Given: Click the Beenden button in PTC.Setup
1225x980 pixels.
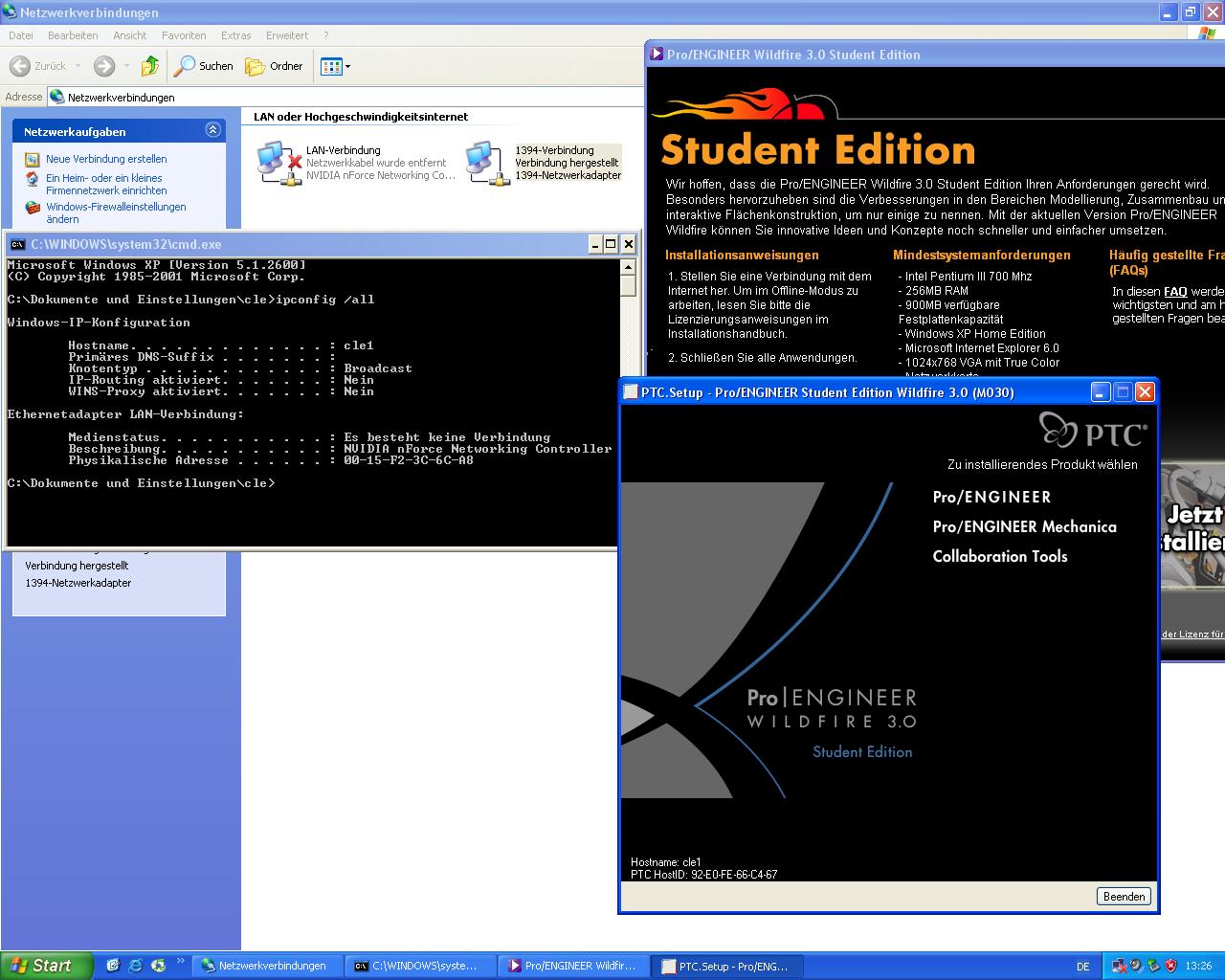Looking at the screenshot, I should [x=1124, y=897].
